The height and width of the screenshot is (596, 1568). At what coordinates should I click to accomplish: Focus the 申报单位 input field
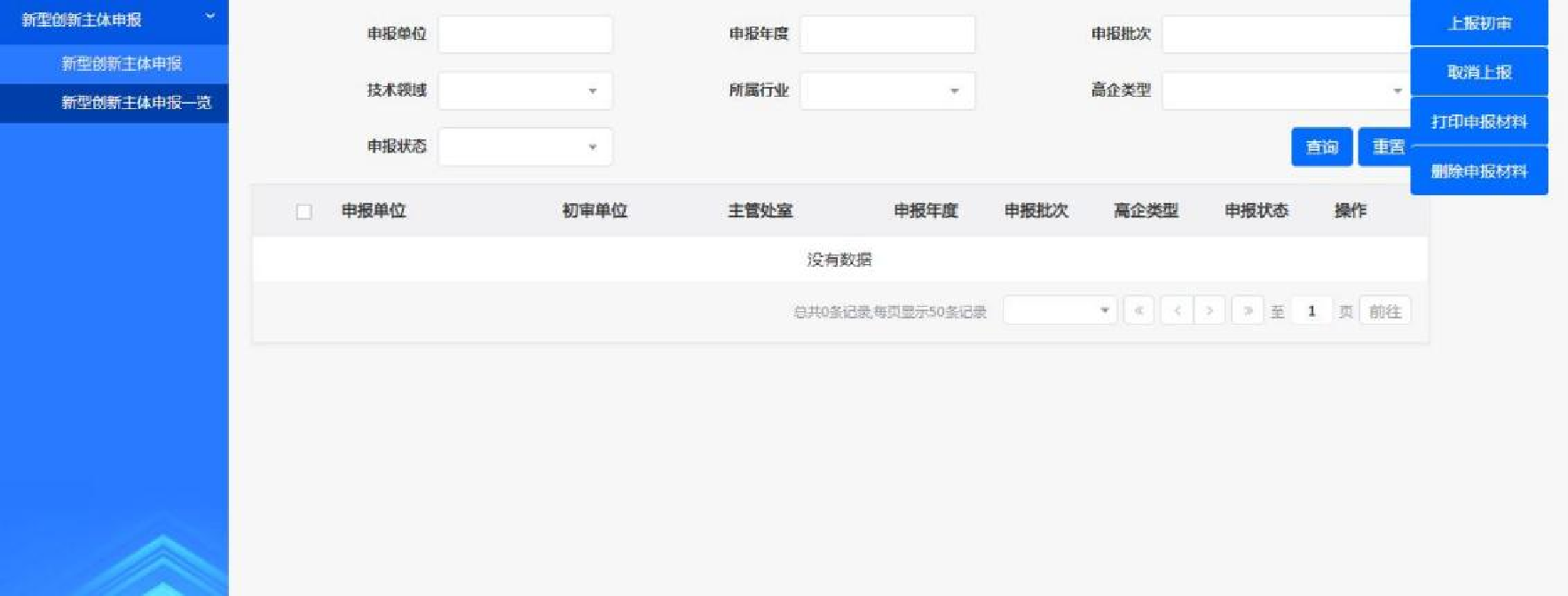[x=525, y=34]
